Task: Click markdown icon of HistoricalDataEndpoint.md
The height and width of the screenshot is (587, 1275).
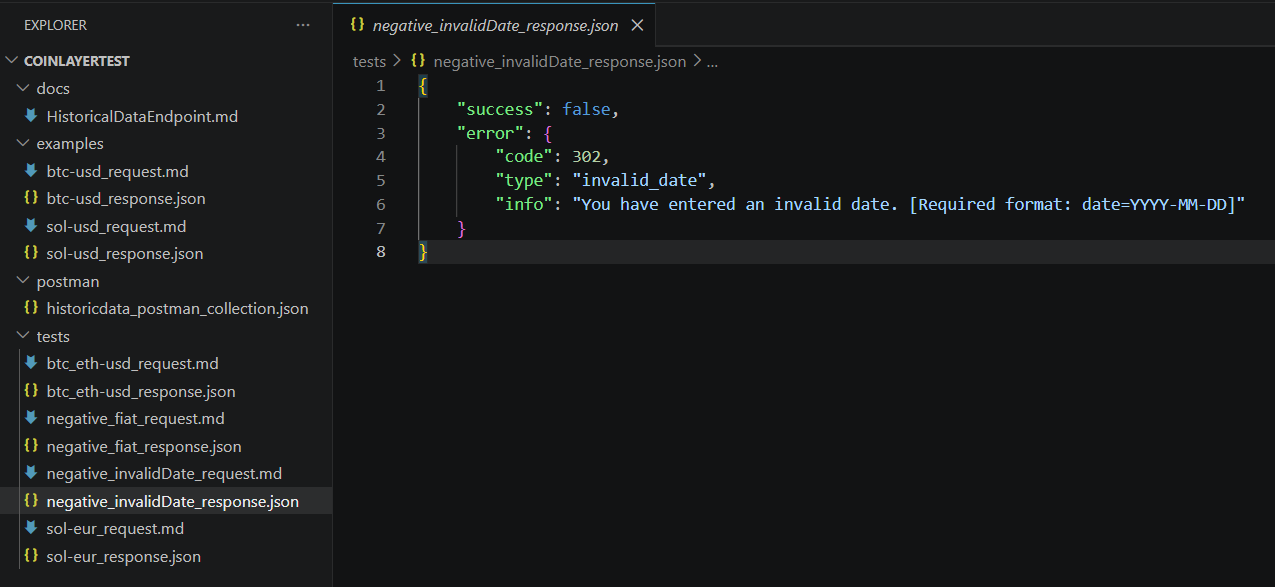Action: [31, 116]
